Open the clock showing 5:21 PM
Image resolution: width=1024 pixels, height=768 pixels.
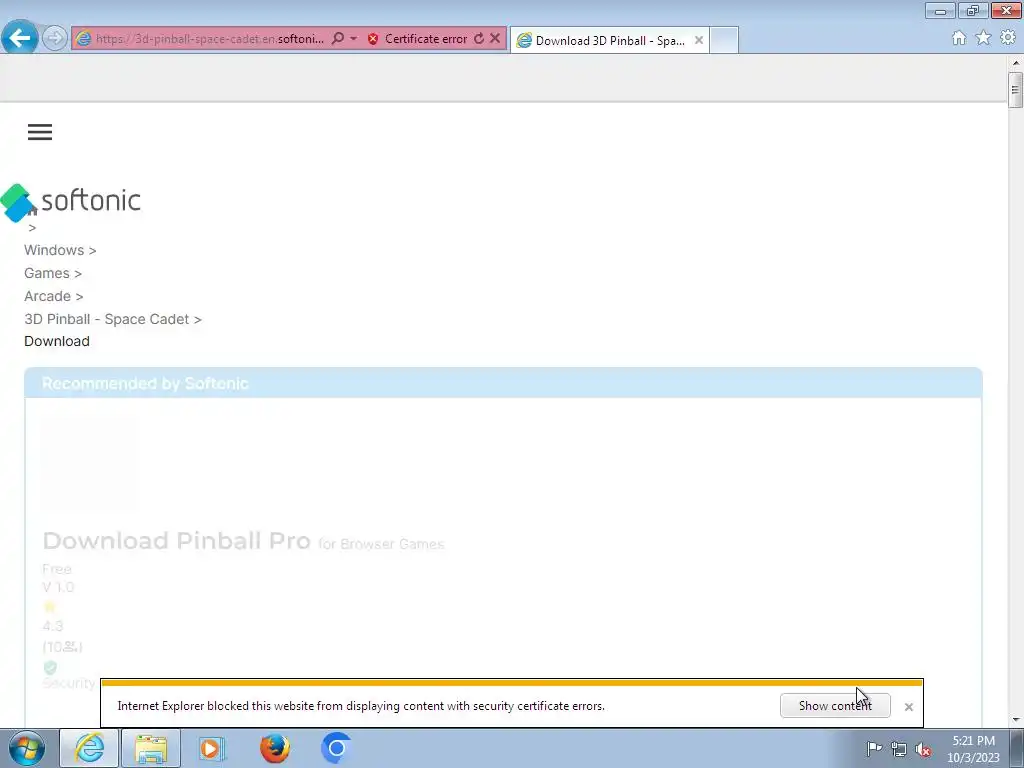click(973, 748)
